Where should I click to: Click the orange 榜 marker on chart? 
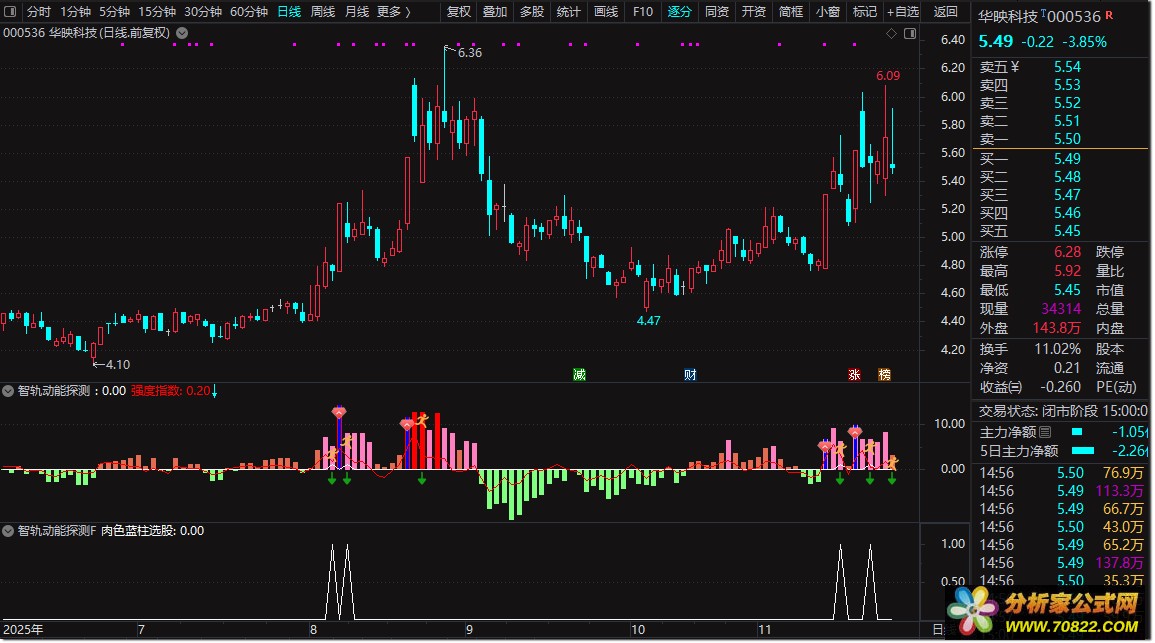click(885, 375)
